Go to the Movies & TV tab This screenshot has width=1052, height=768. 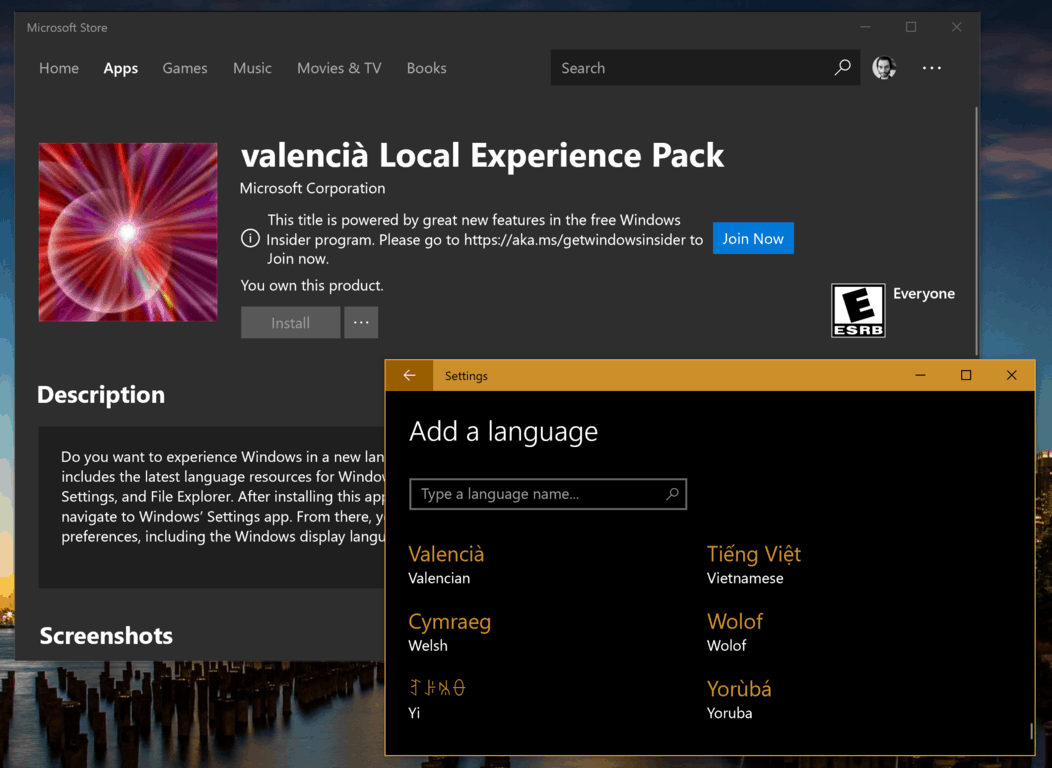point(339,68)
